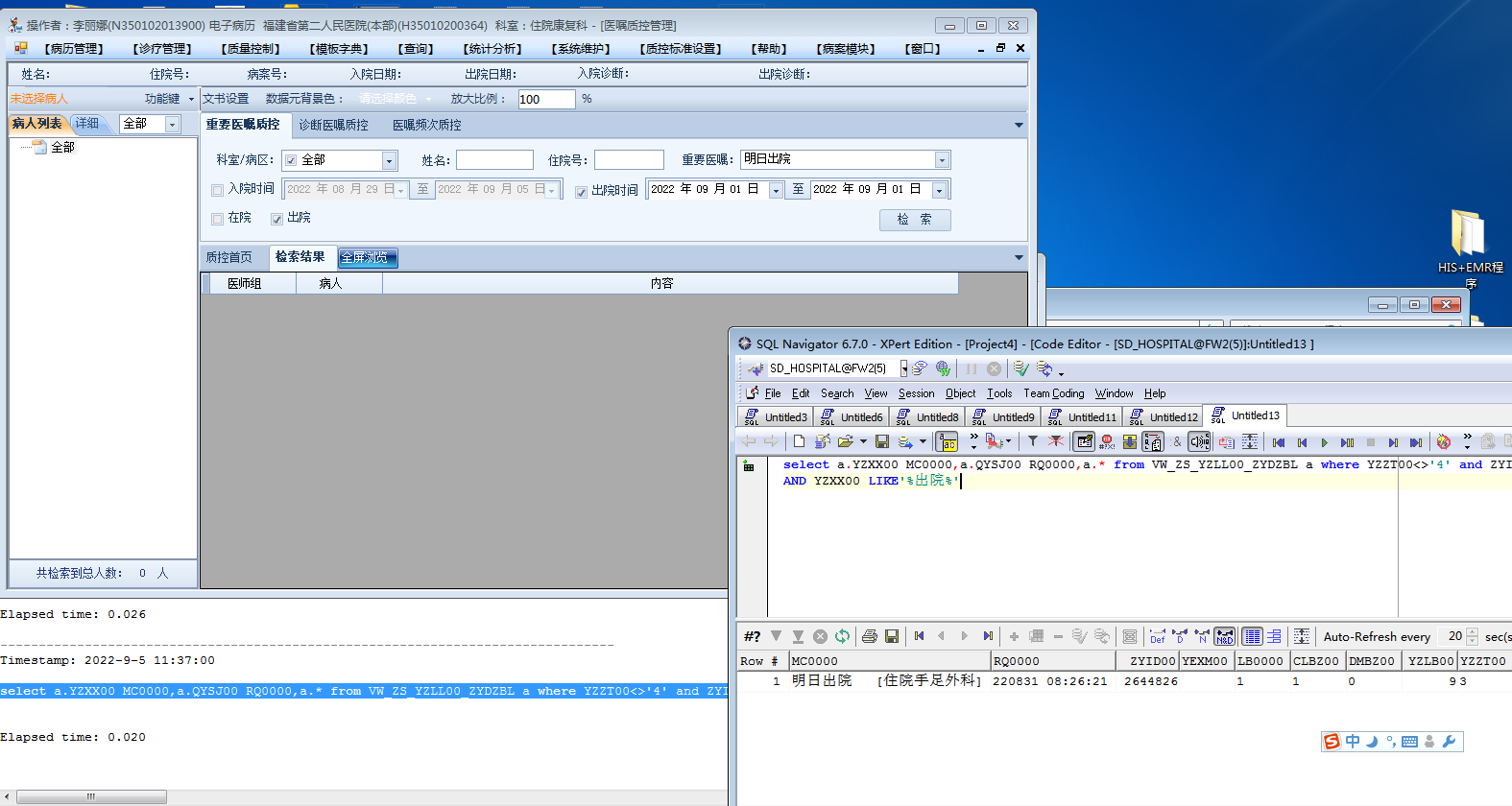Click the filter funnel icon in Code Editor toolbar
Screen dimensions: 1512x806
[x=1032, y=441]
